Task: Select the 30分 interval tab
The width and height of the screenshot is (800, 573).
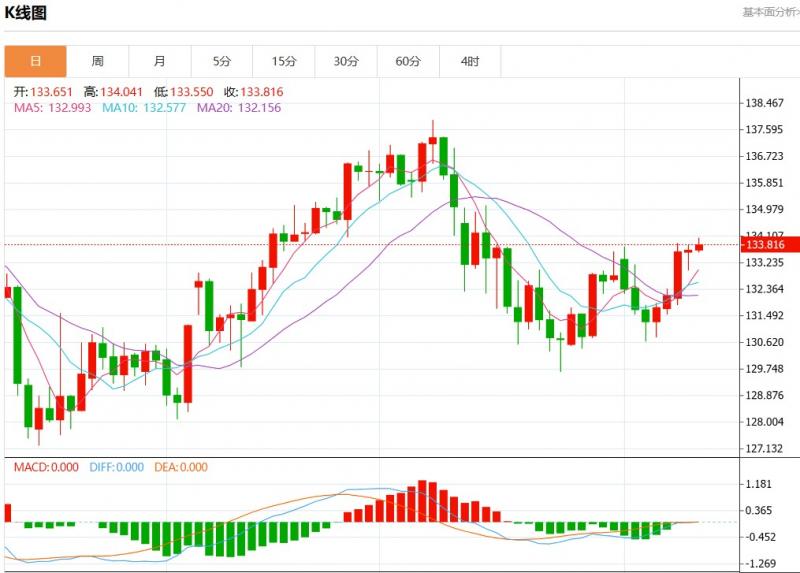Action: (346, 61)
